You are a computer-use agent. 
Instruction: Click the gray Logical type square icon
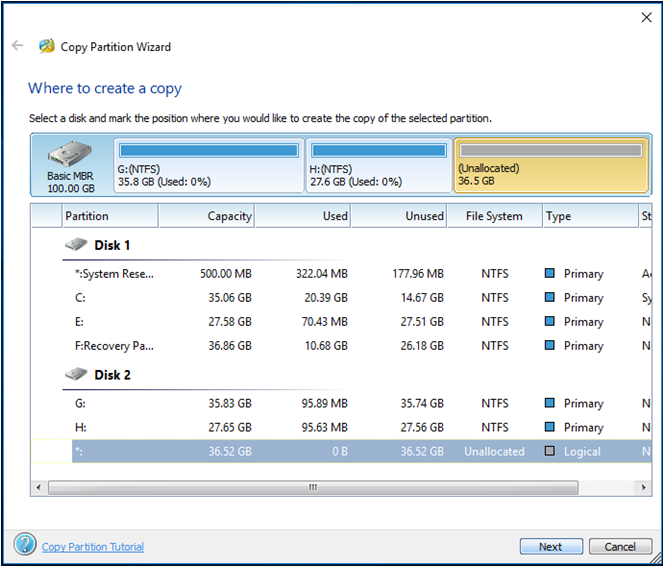pos(549,451)
